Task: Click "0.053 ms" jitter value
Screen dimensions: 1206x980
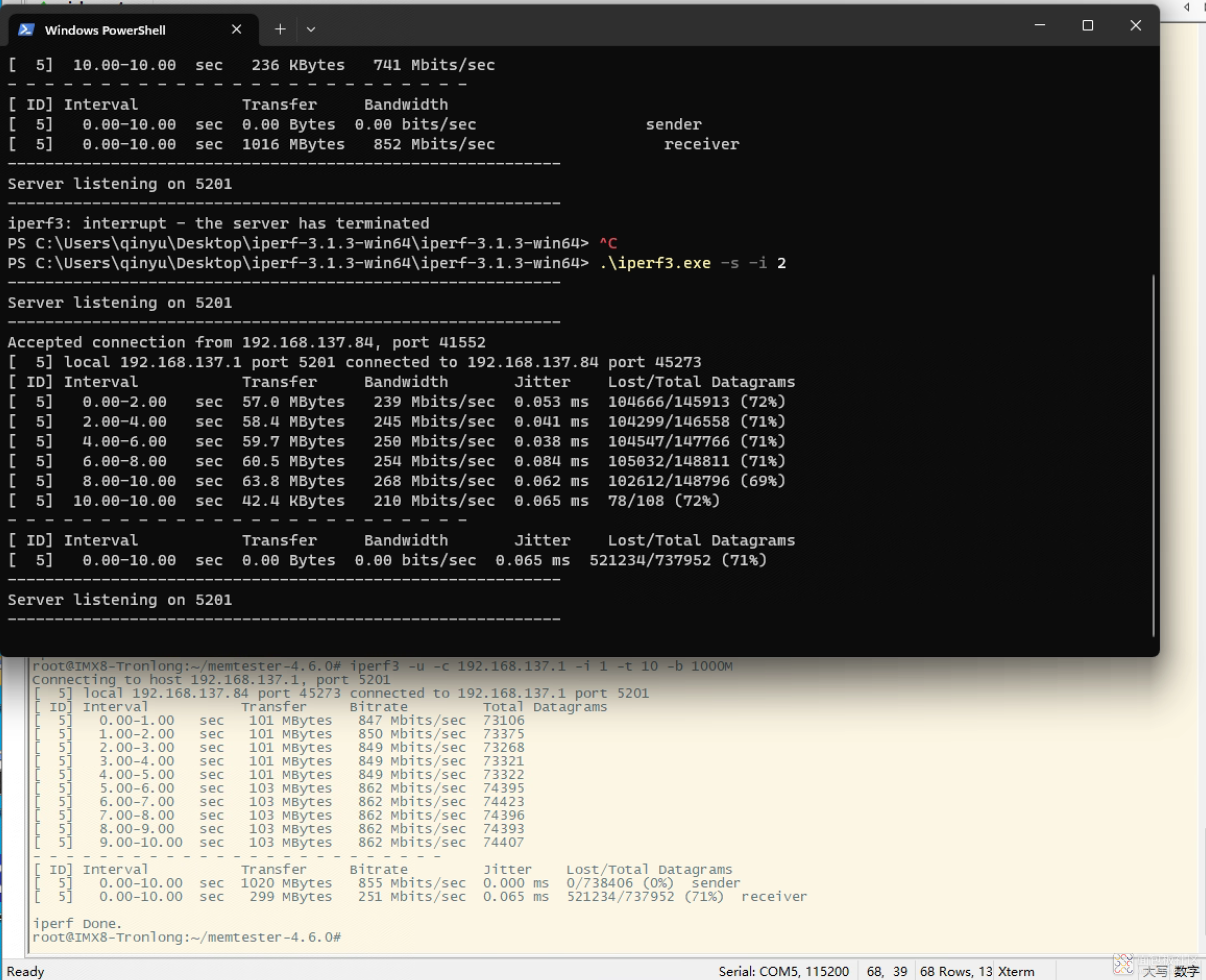Action: click(x=551, y=402)
